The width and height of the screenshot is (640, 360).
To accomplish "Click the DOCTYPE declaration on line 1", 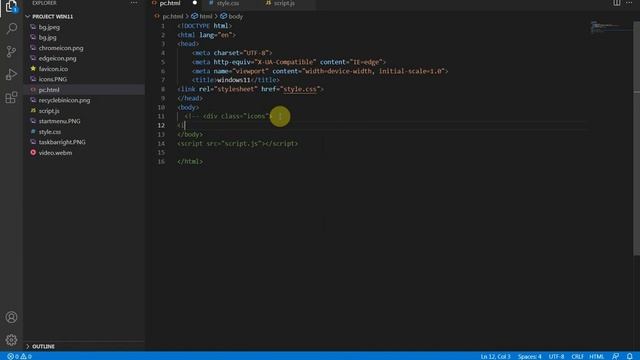I will (204, 26).
